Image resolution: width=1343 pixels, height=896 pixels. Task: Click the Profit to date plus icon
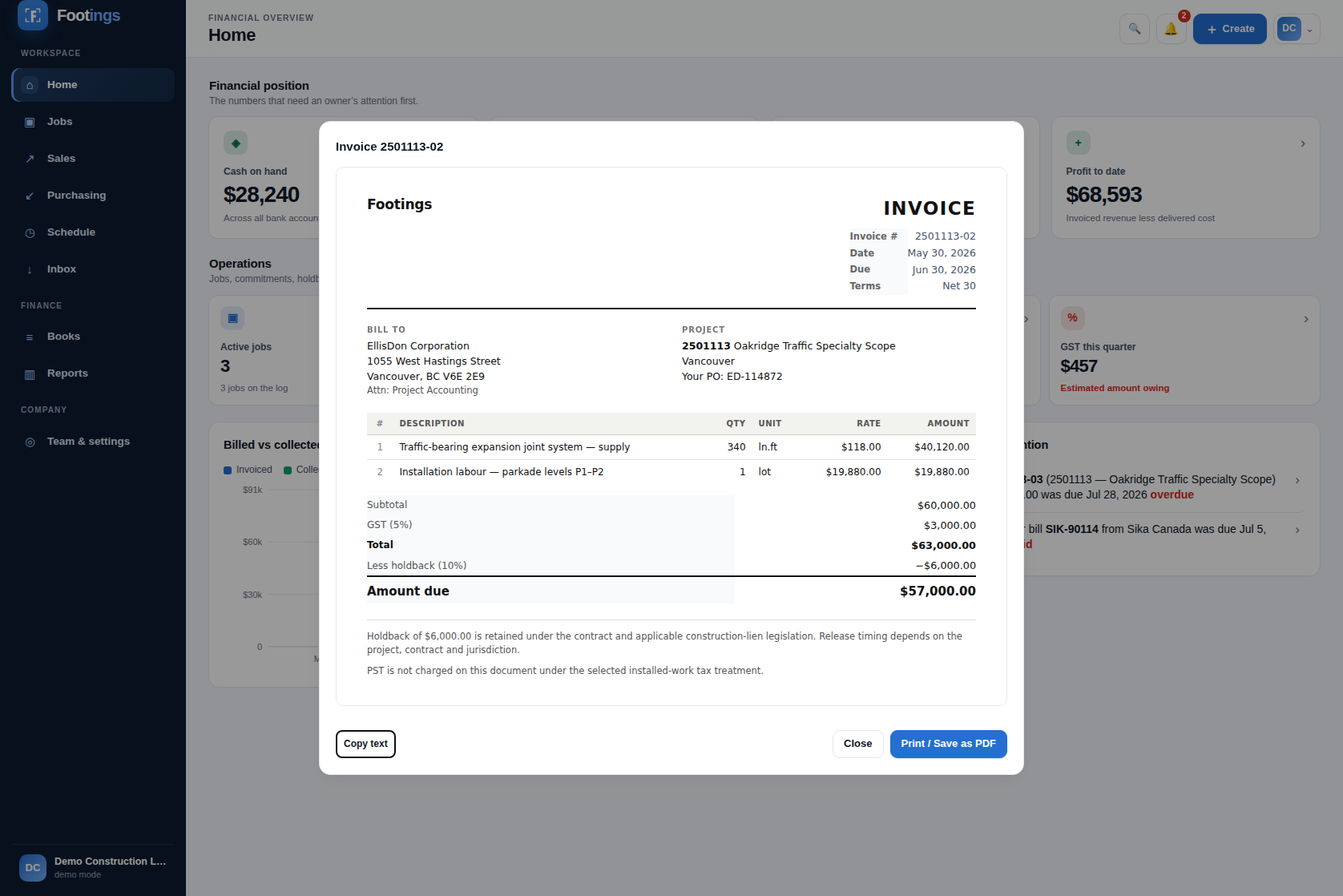tap(1079, 143)
